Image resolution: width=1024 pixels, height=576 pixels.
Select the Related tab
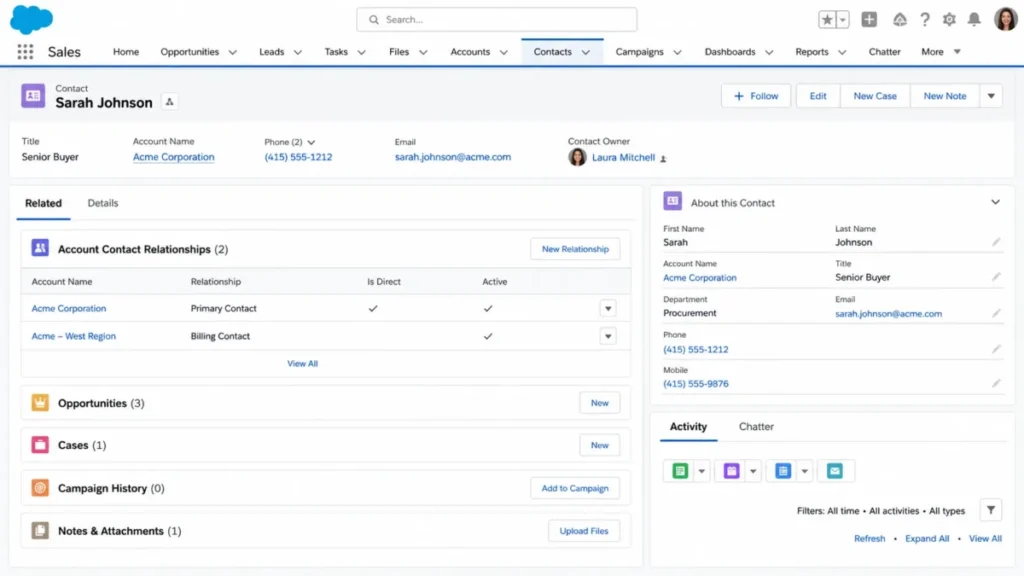pyautogui.click(x=43, y=203)
